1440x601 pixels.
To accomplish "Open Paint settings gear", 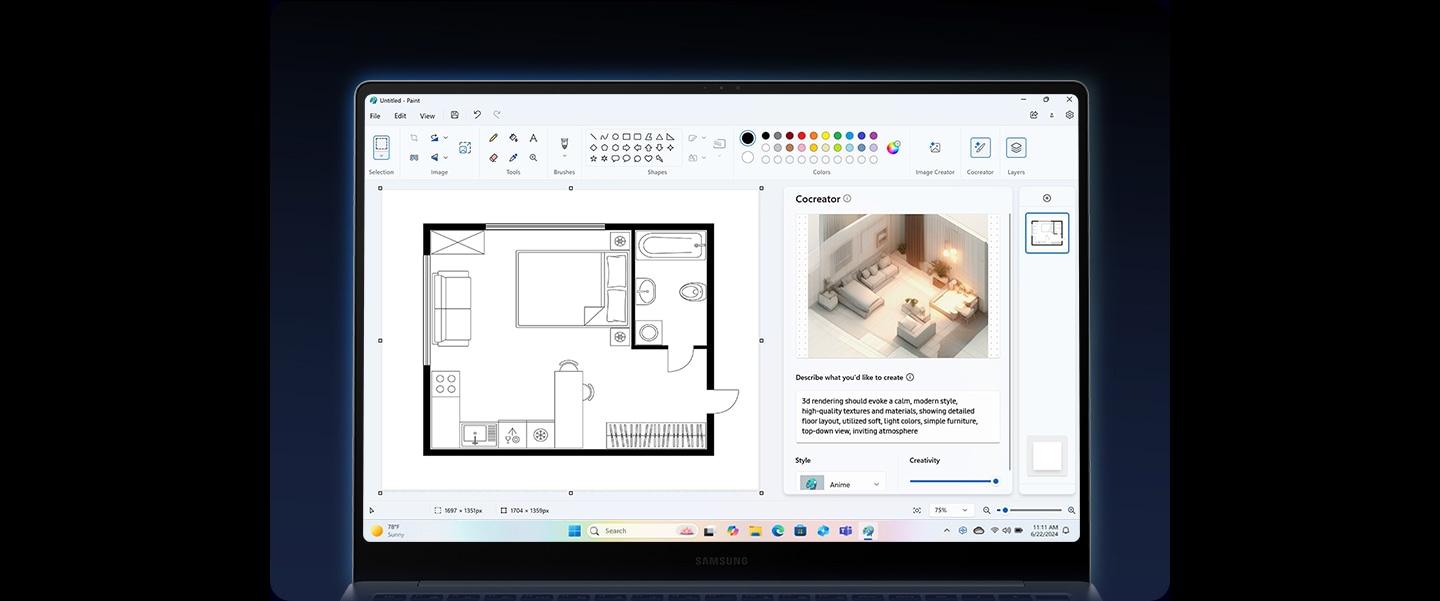I will [1069, 114].
